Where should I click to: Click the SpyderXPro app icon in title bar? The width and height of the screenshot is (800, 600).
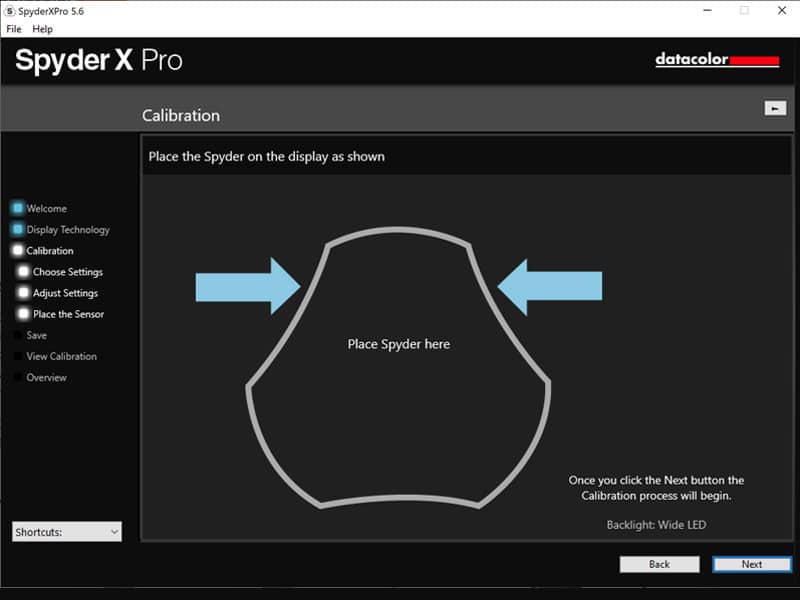click(x=9, y=10)
